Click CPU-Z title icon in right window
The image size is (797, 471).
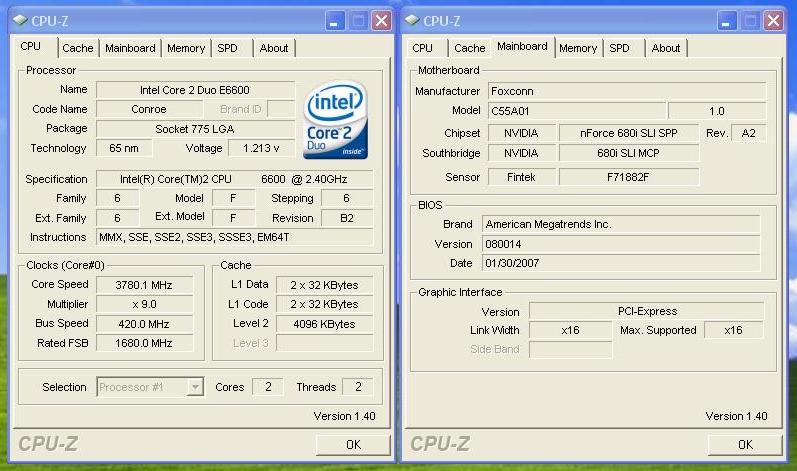click(x=412, y=20)
